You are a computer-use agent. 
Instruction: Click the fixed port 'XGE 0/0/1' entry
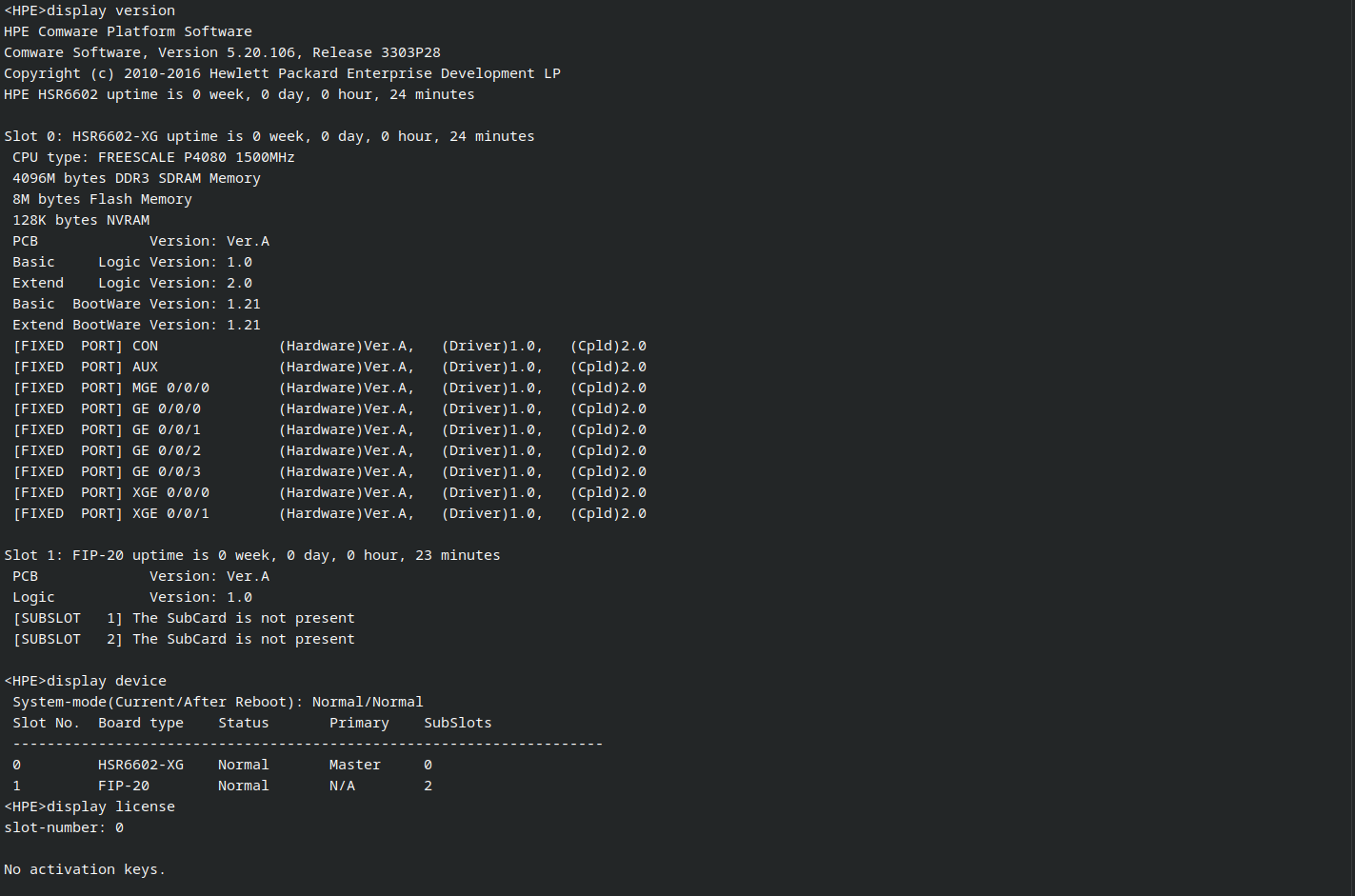(x=170, y=513)
